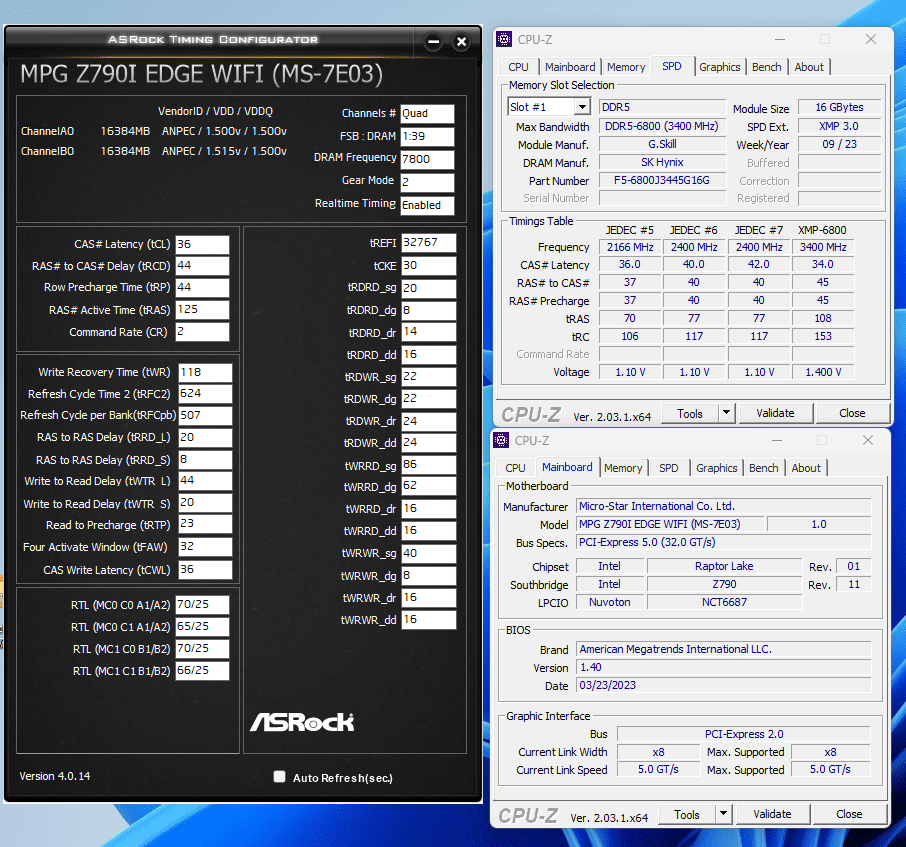
Task: Open SPD tab in lower CPU-Z window
Action: click(669, 468)
